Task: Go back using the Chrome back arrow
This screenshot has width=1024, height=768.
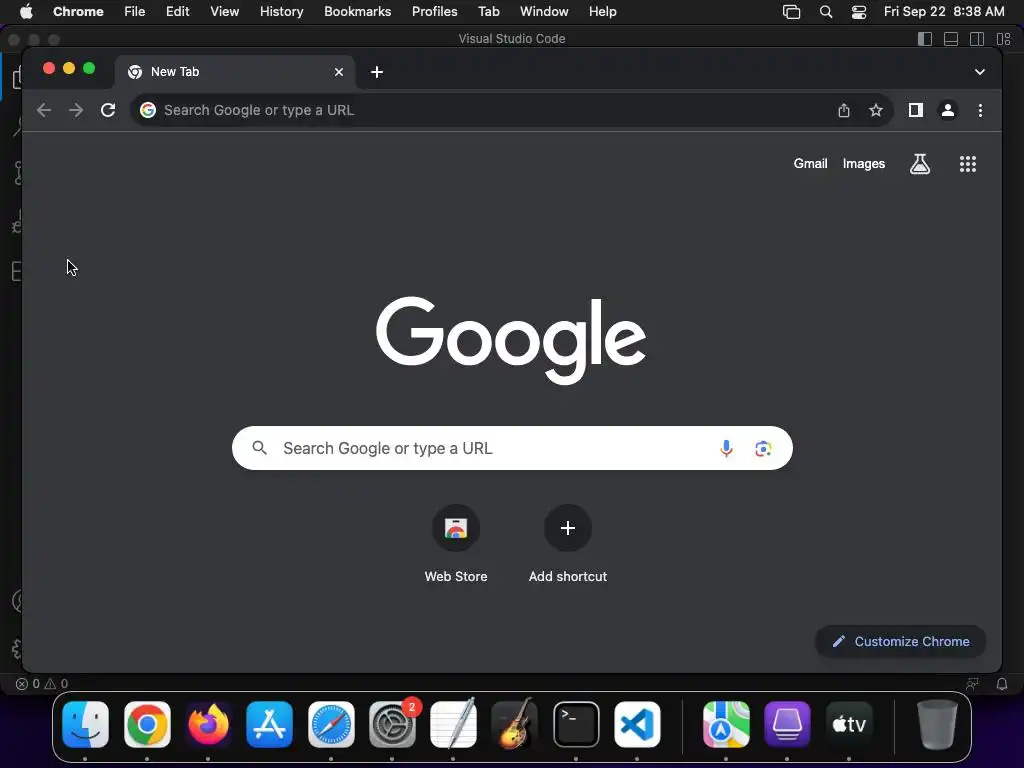Action: coord(44,110)
